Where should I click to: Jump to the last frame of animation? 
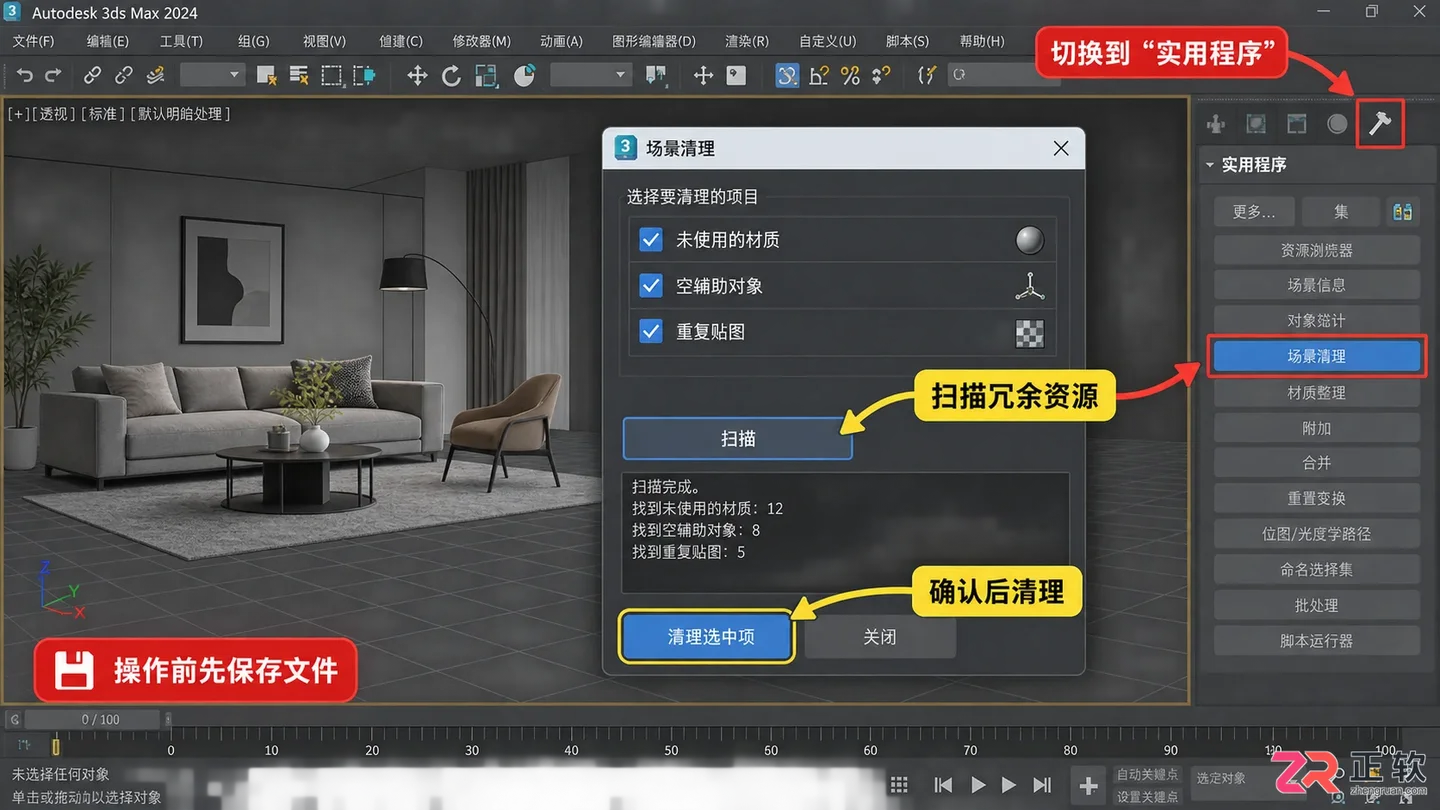click(x=1042, y=785)
